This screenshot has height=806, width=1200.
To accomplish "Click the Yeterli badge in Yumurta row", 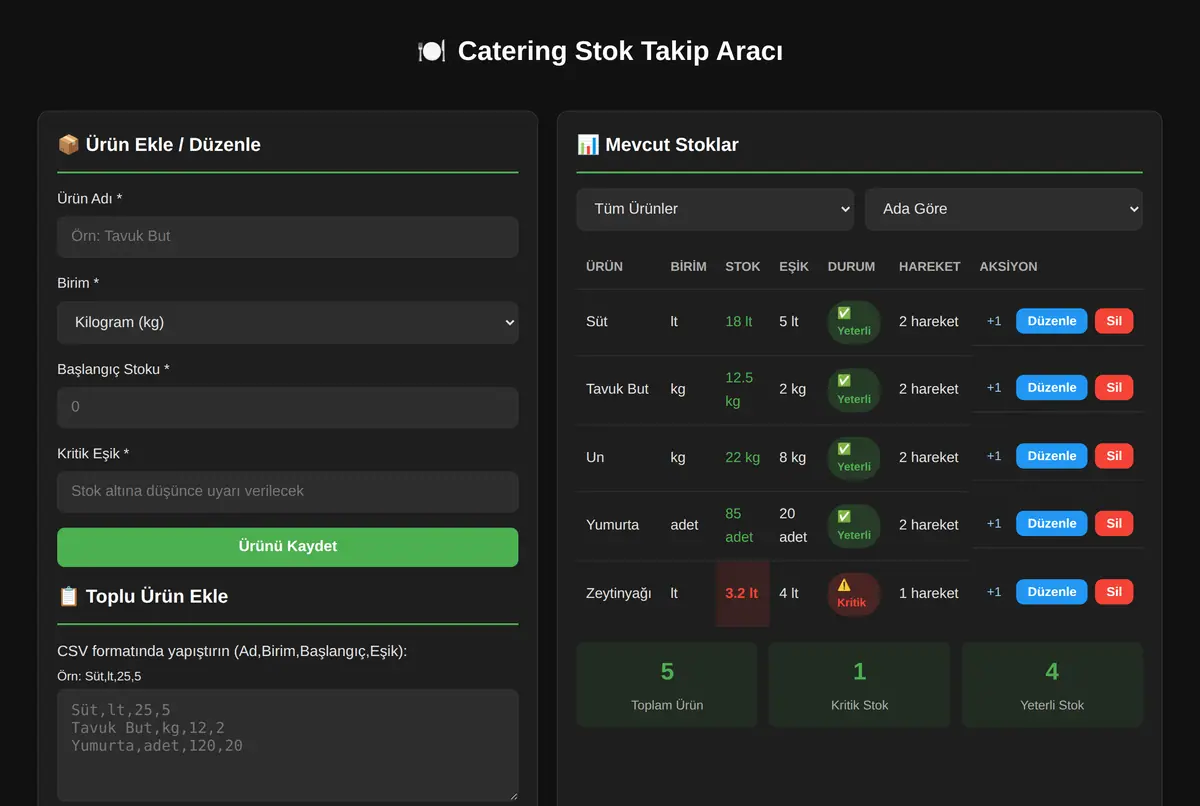I will point(853,526).
